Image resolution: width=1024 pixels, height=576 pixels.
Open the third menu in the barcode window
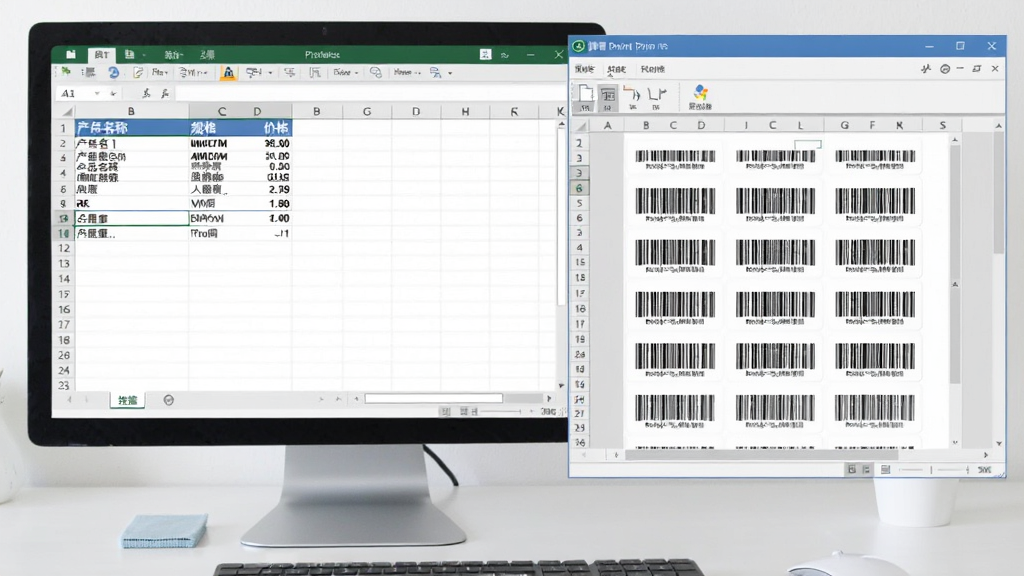[652, 69]
